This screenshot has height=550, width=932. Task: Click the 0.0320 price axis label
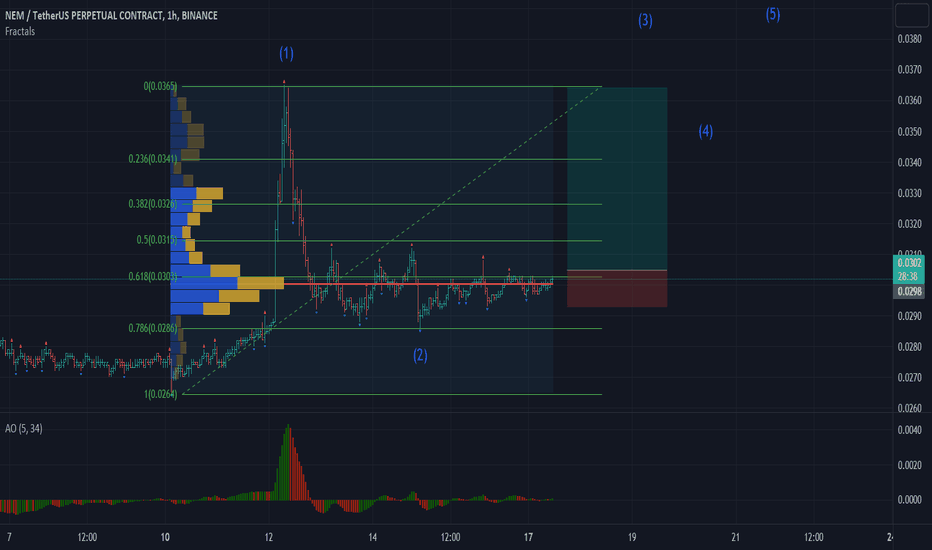click(x=909, y=224)
